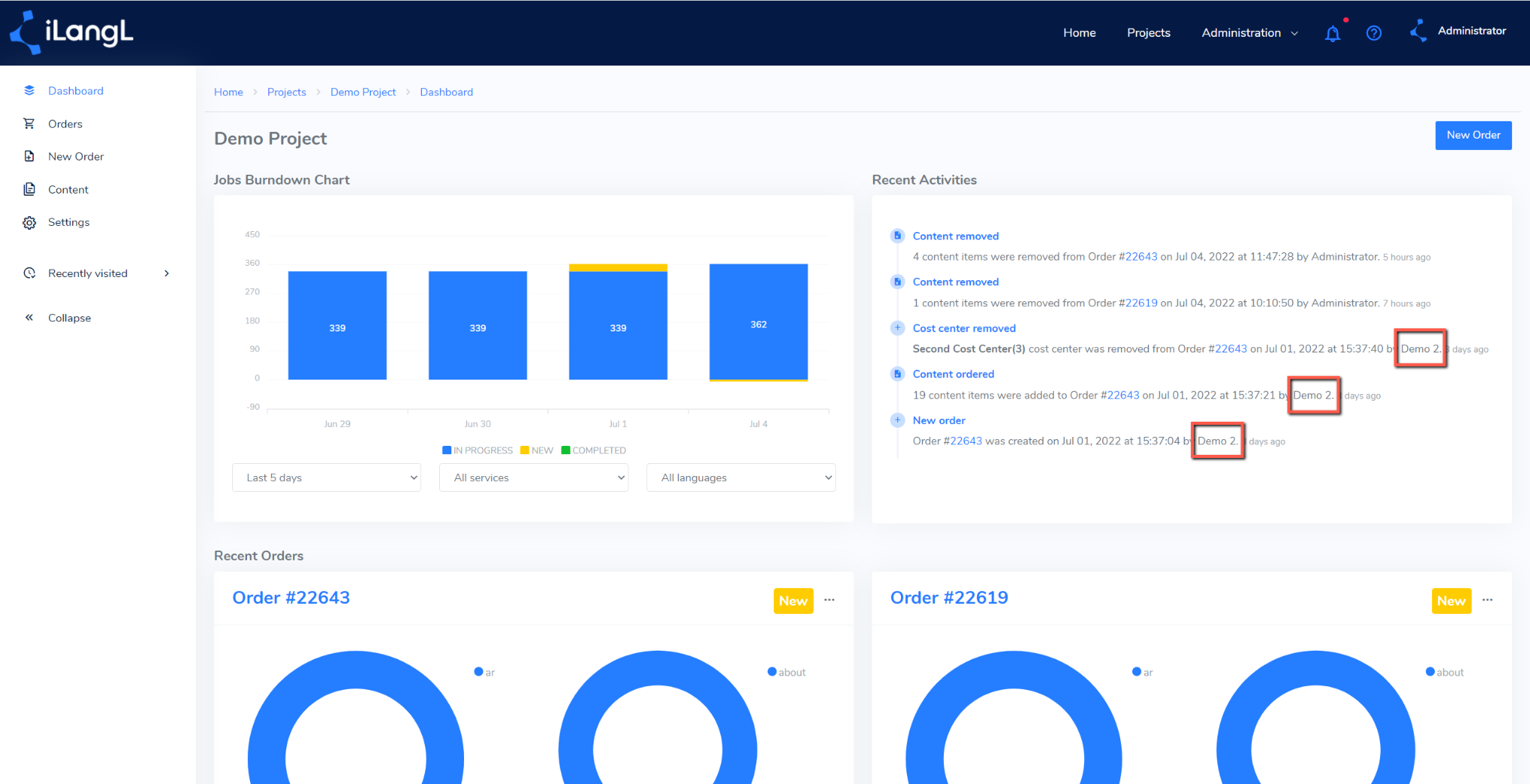This screenshot has height=784, width=1530.
Task: Expand the Recently visited chevron
Action: (x=166, y=273)
